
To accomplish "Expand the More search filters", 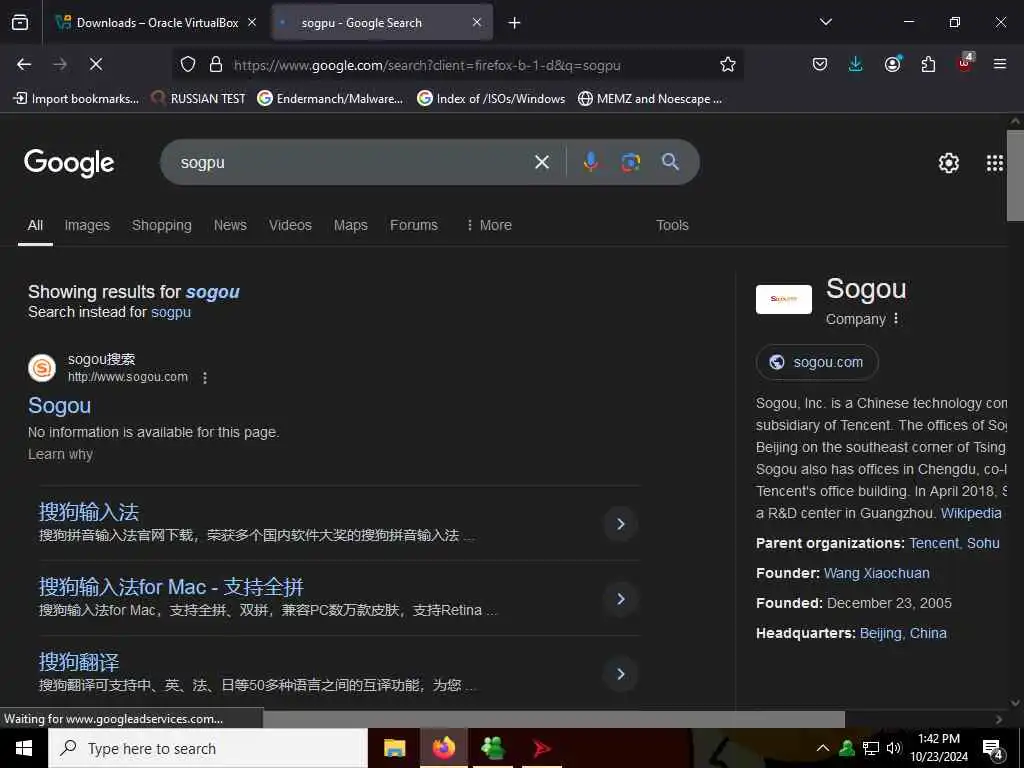I will 488,225.
